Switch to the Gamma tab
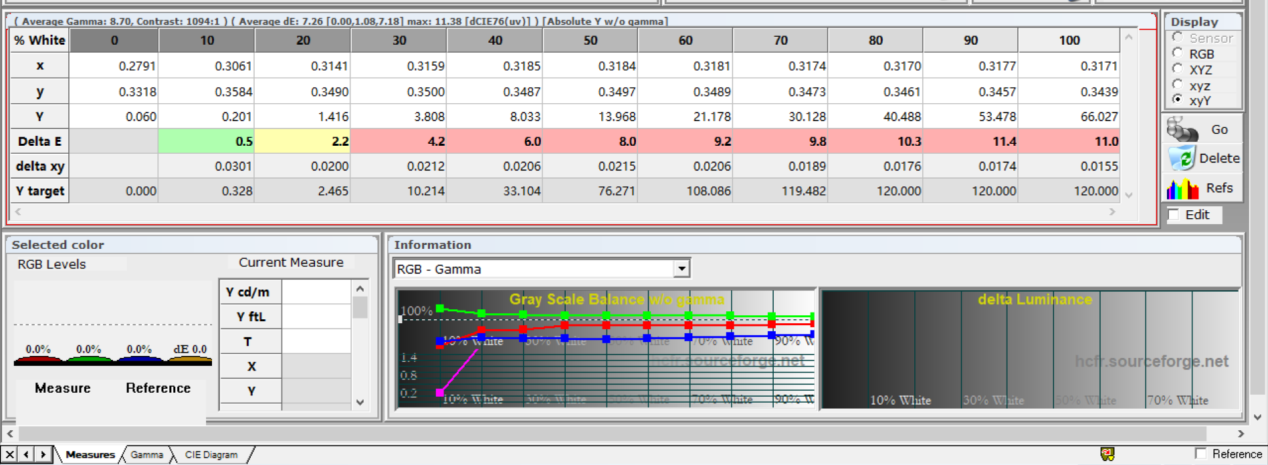1268x465 pixels. 146,455
